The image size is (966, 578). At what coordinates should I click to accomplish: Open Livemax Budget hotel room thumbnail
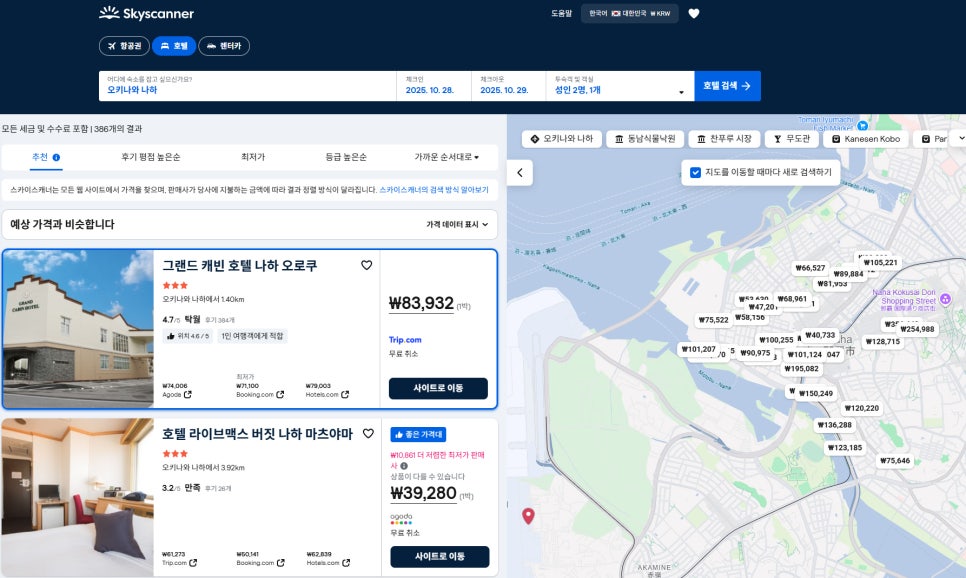click(x=78, y=498)
